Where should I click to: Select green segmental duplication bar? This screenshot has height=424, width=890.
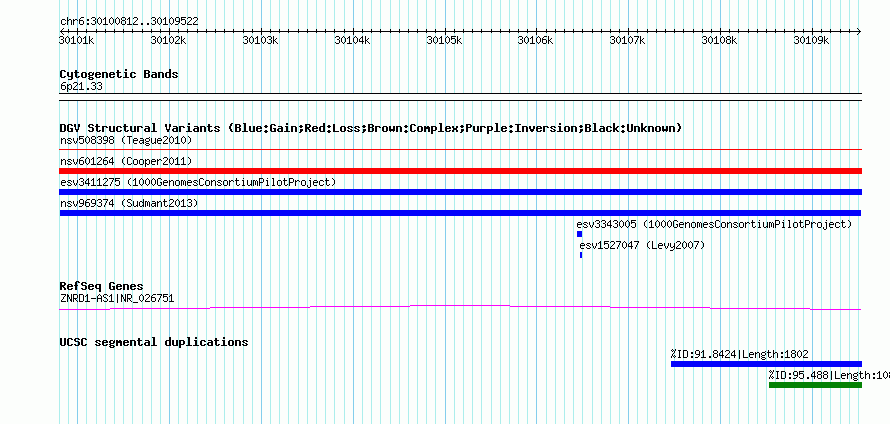pyautogui.click(x=815, y=385)
